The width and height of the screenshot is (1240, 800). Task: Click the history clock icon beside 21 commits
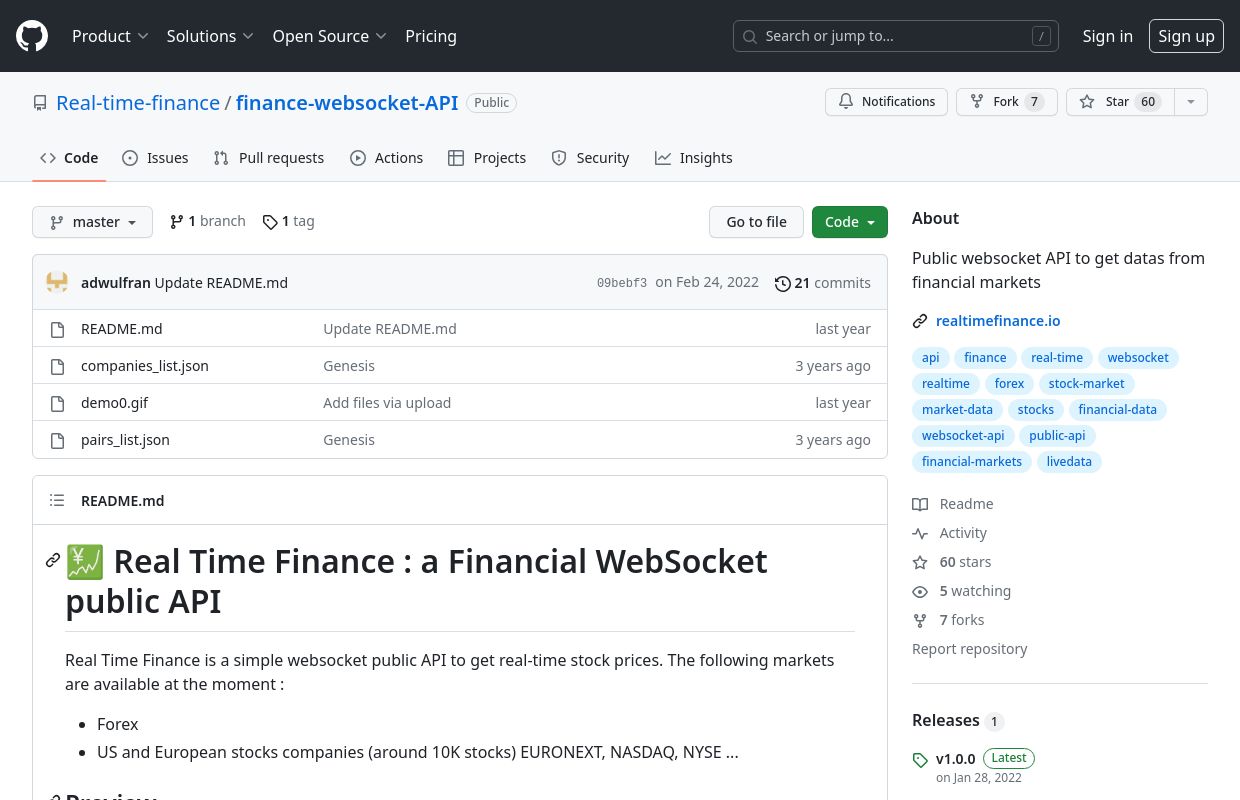coord(783,283)
